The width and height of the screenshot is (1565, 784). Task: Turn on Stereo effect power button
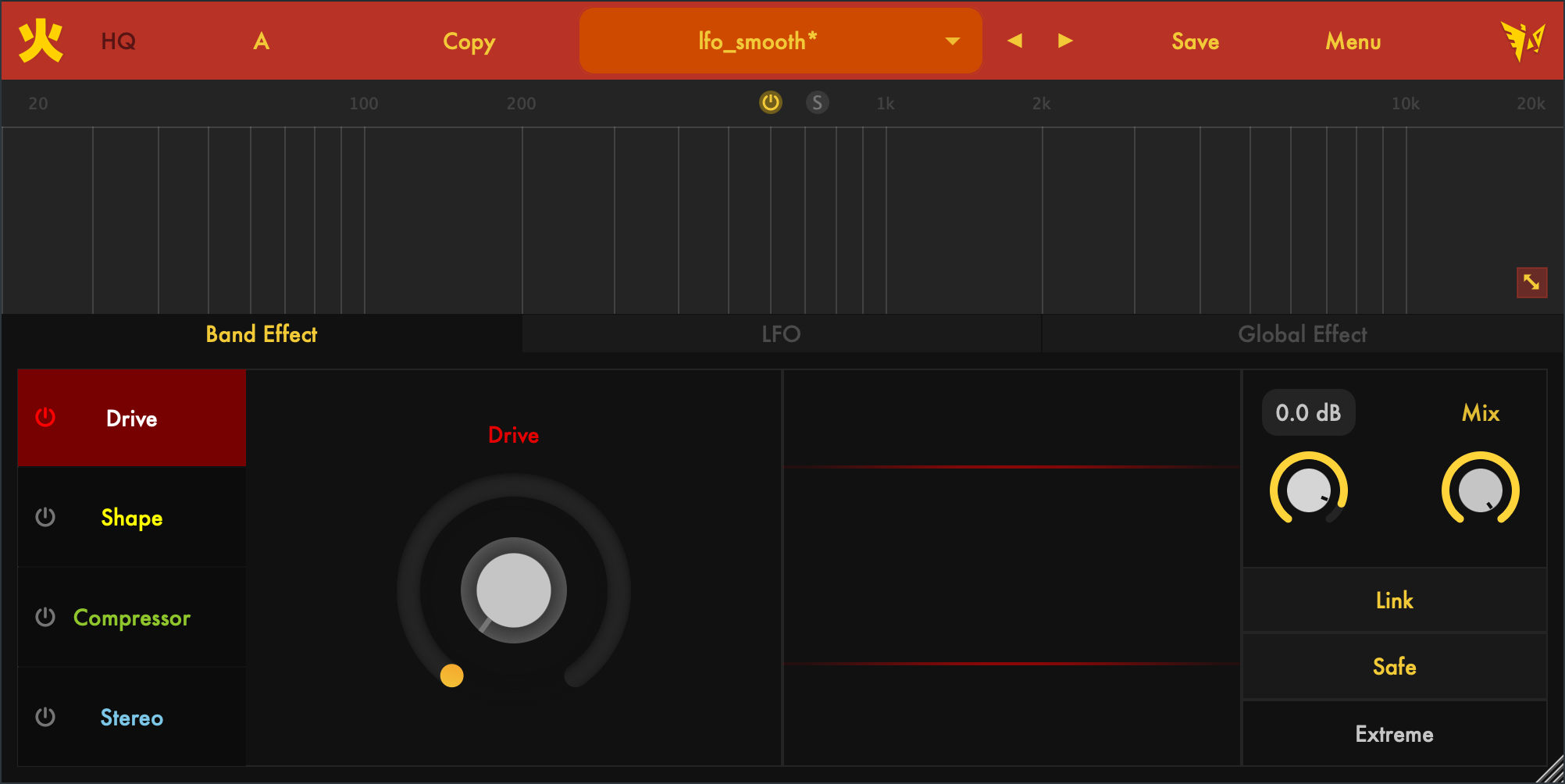coord(45,717)
